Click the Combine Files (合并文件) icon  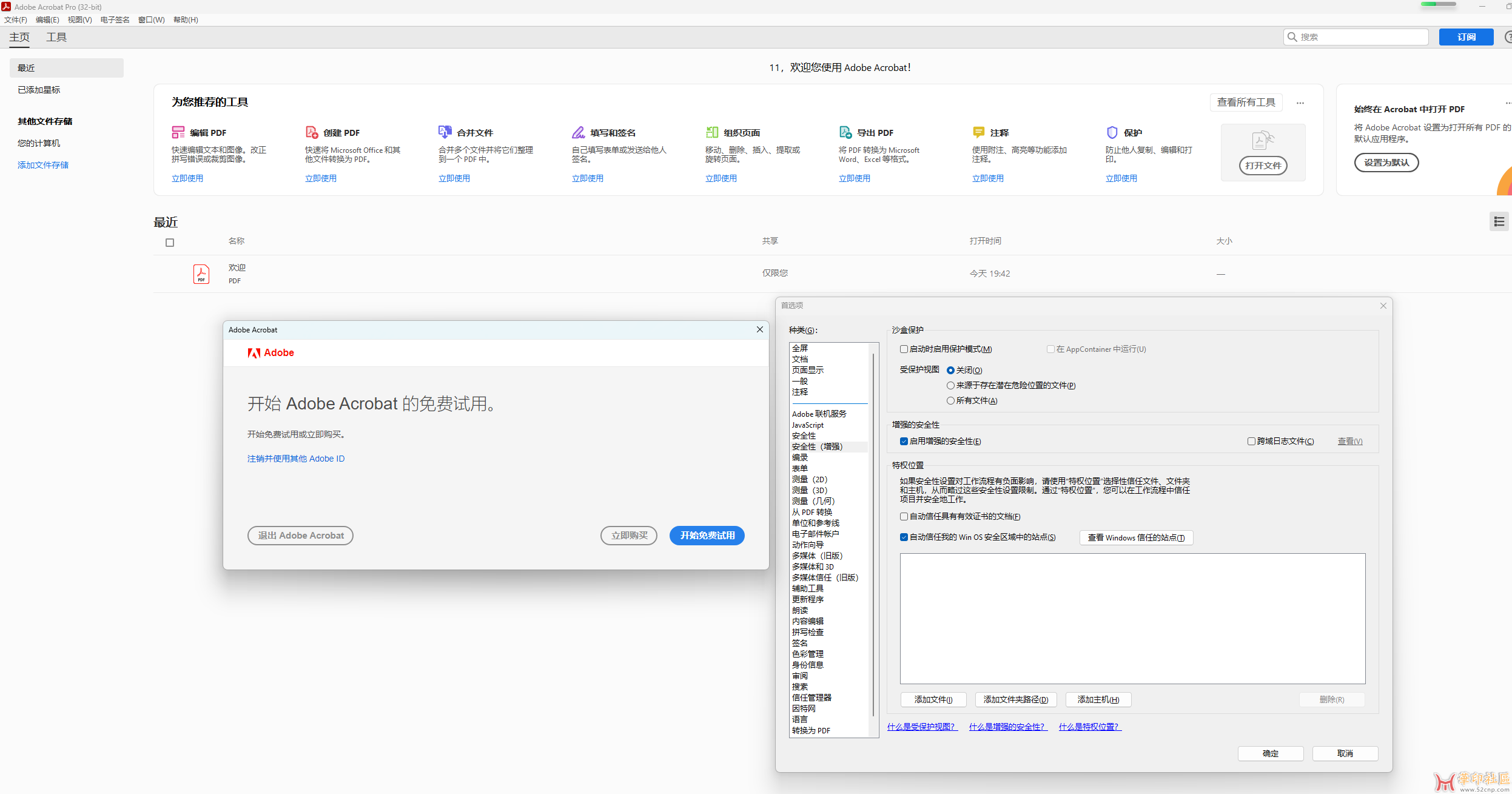tap(445, 132)
